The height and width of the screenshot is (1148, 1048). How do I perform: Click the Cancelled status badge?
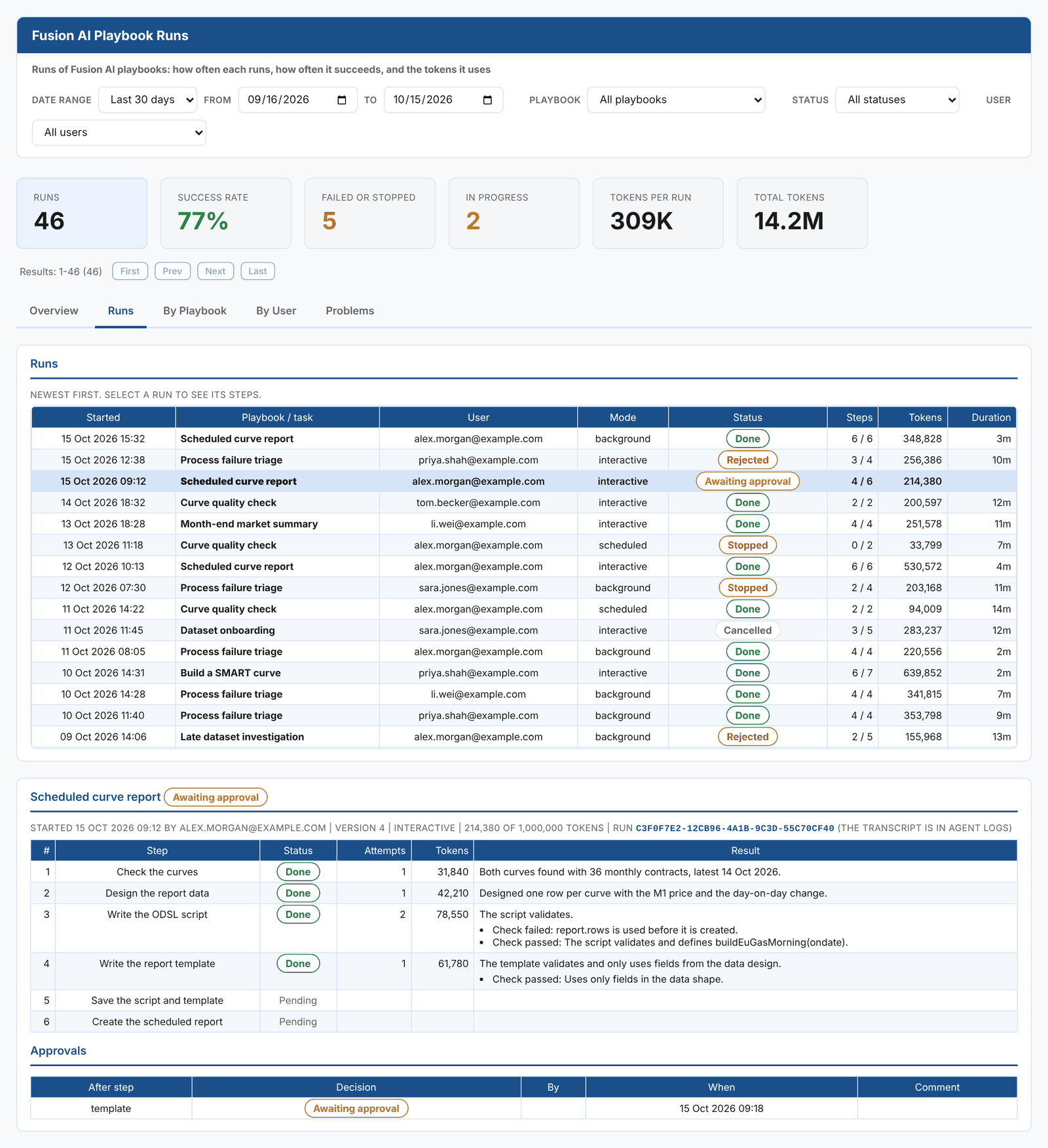pos(747,630)
